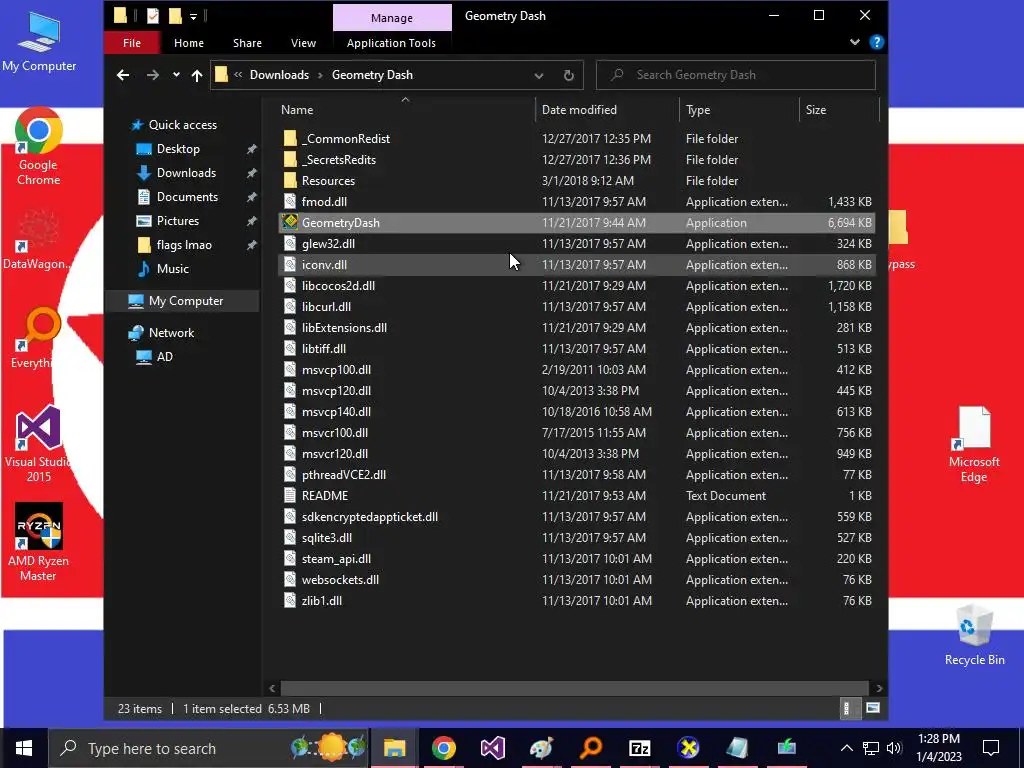
Task: Click Windows Start button
Action: coord(24,748)
